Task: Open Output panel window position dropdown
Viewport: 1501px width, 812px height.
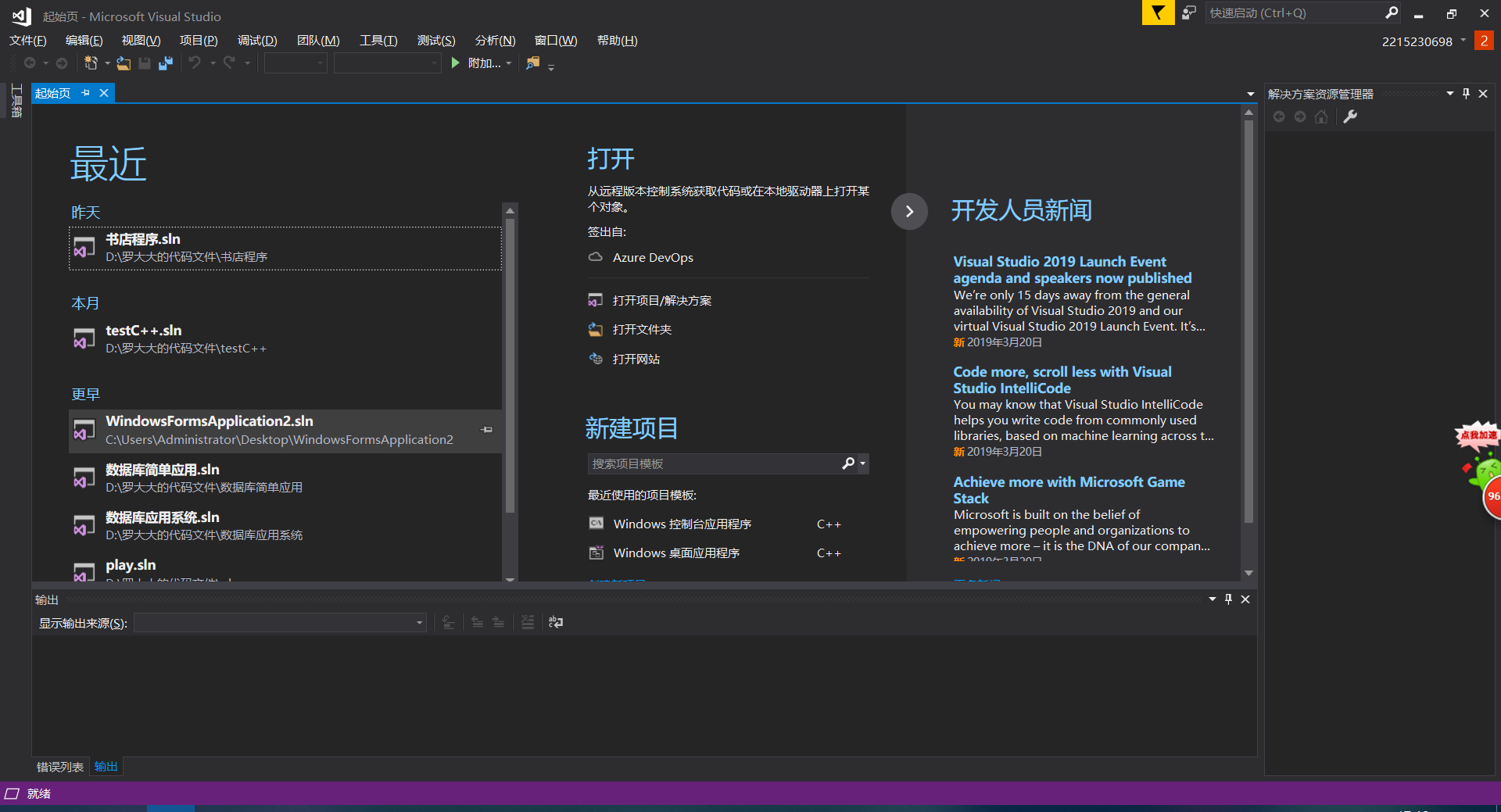Action: coord(1213,599)
